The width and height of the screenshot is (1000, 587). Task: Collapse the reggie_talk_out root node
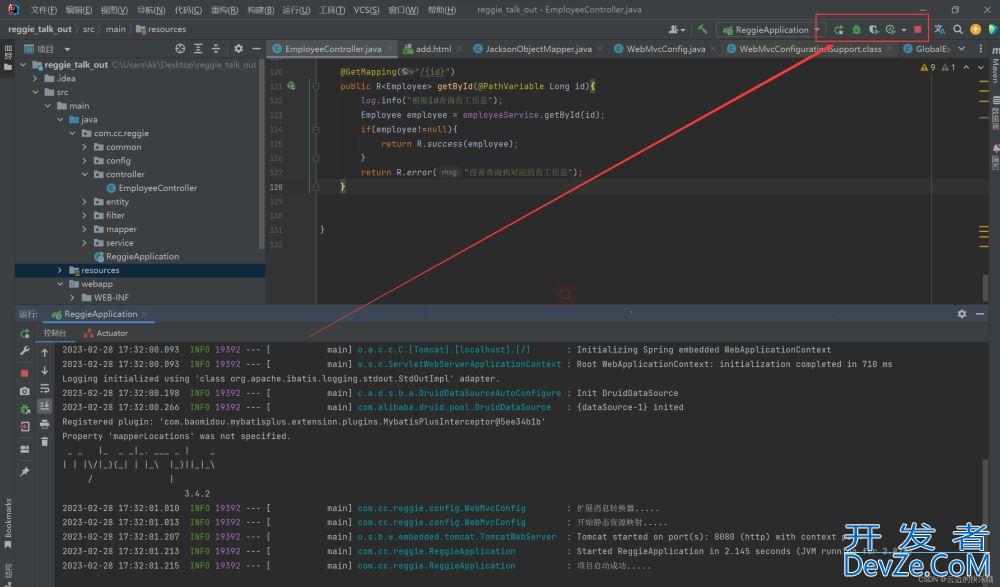24,64
